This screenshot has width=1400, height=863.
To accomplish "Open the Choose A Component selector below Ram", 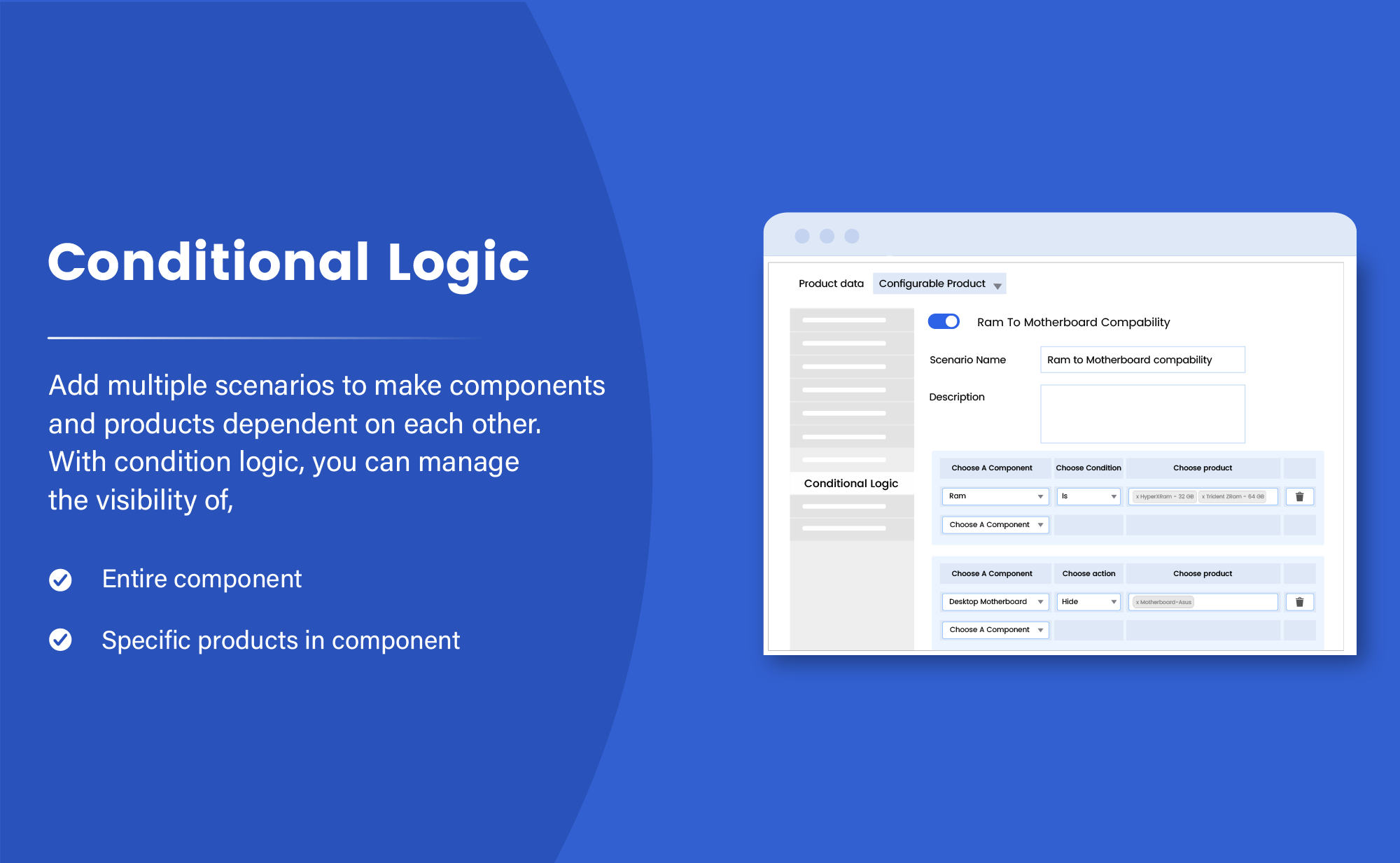I will tap(994, 524).
